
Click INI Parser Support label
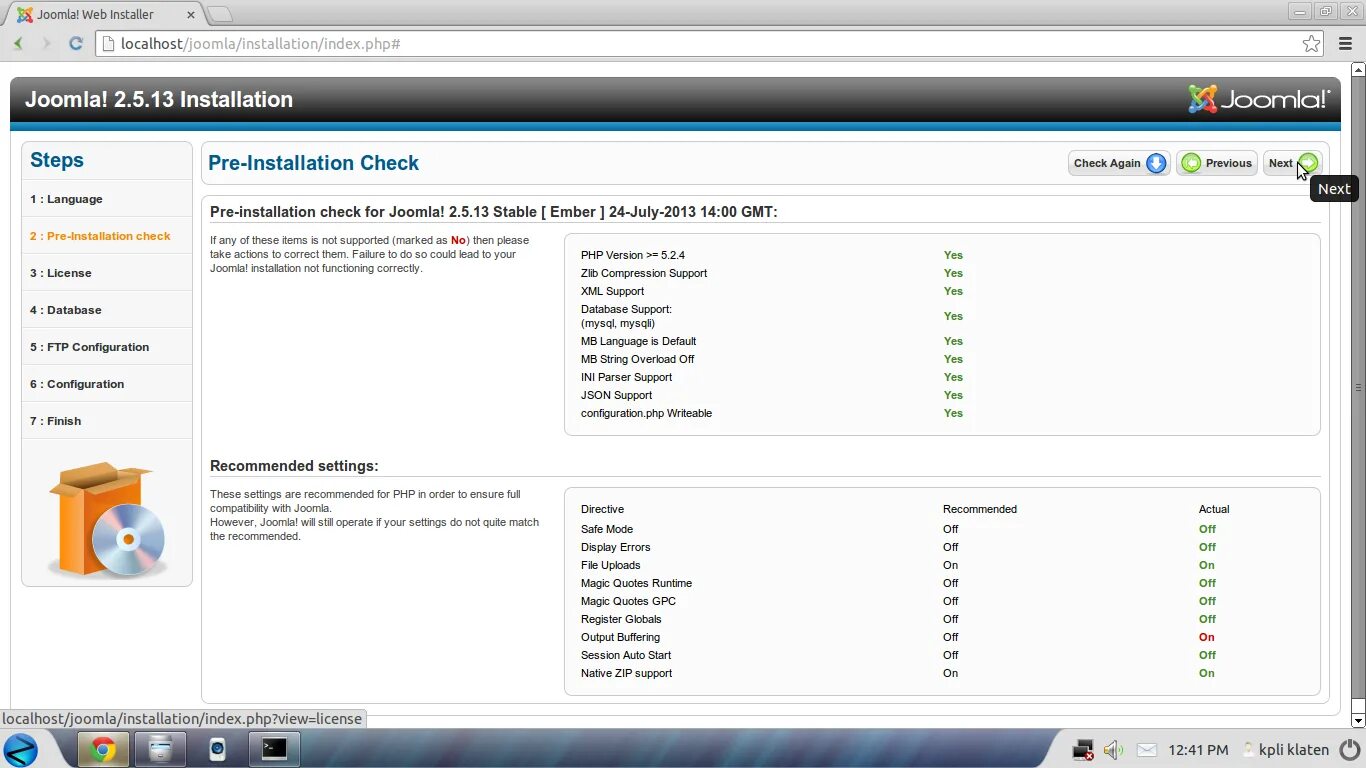click(626, 377)
